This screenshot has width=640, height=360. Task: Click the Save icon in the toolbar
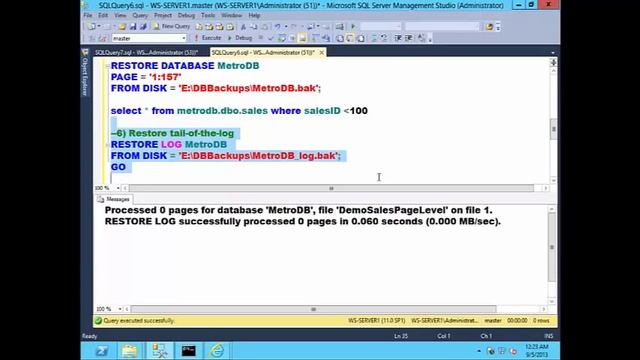coord(133,27)
